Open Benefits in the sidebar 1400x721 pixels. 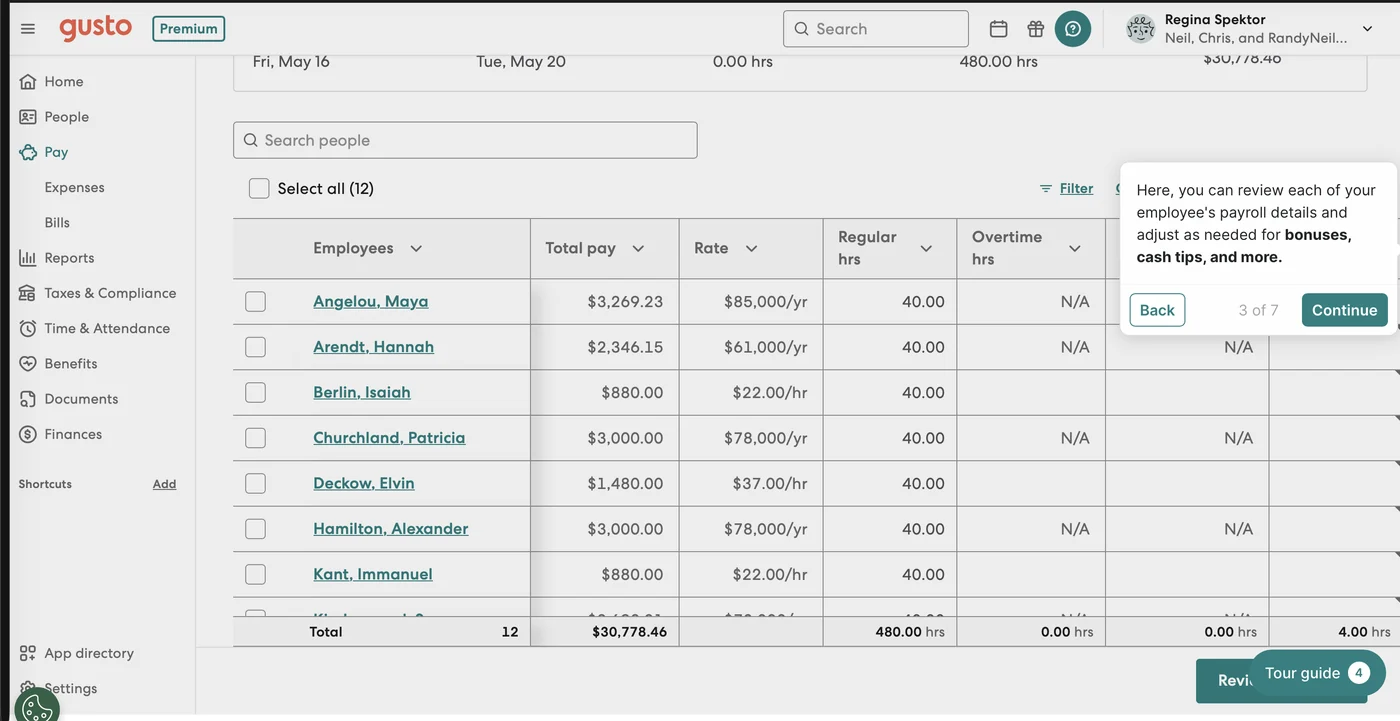pos(71,364)
